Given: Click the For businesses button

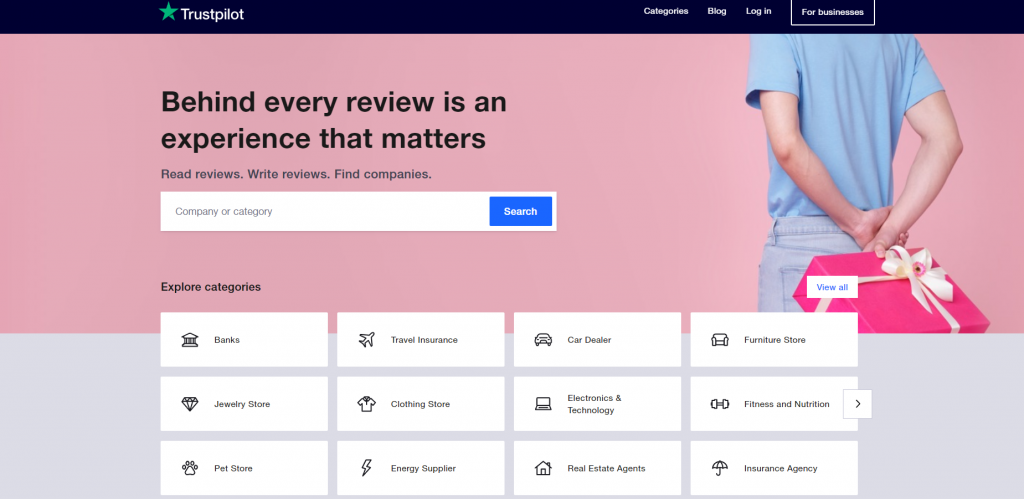Looking at the screenshot, I should pyautogui.click(x=832, y=12).
